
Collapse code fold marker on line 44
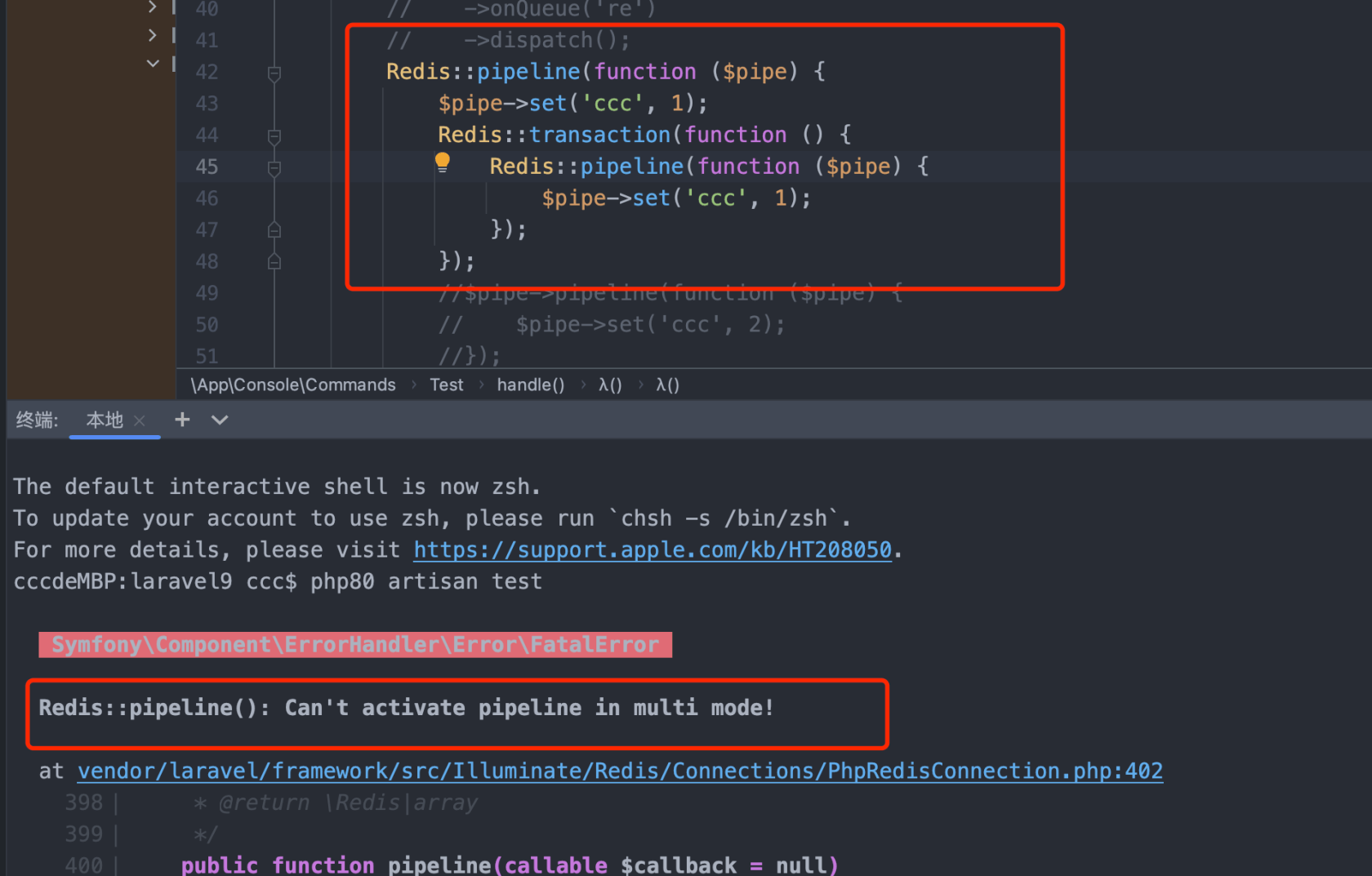274,136
